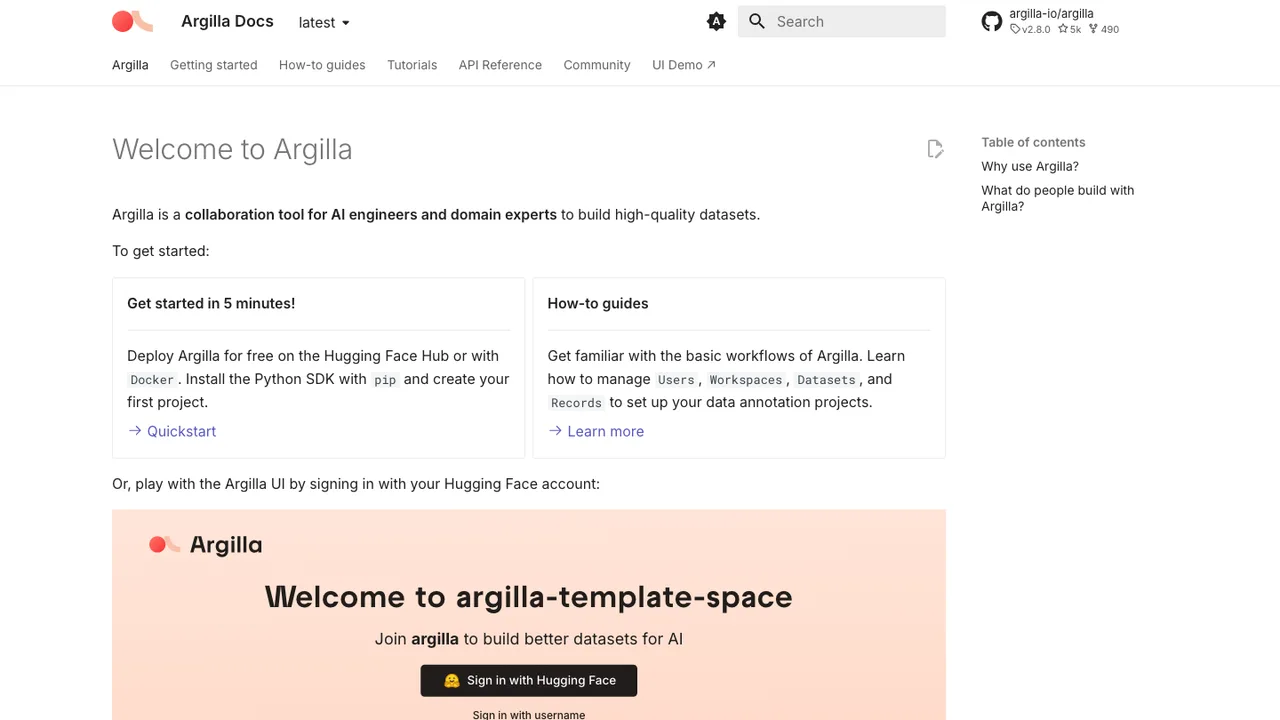Open the Community tab
Viewport: 1280px width, 720px height.
point(597,65)
